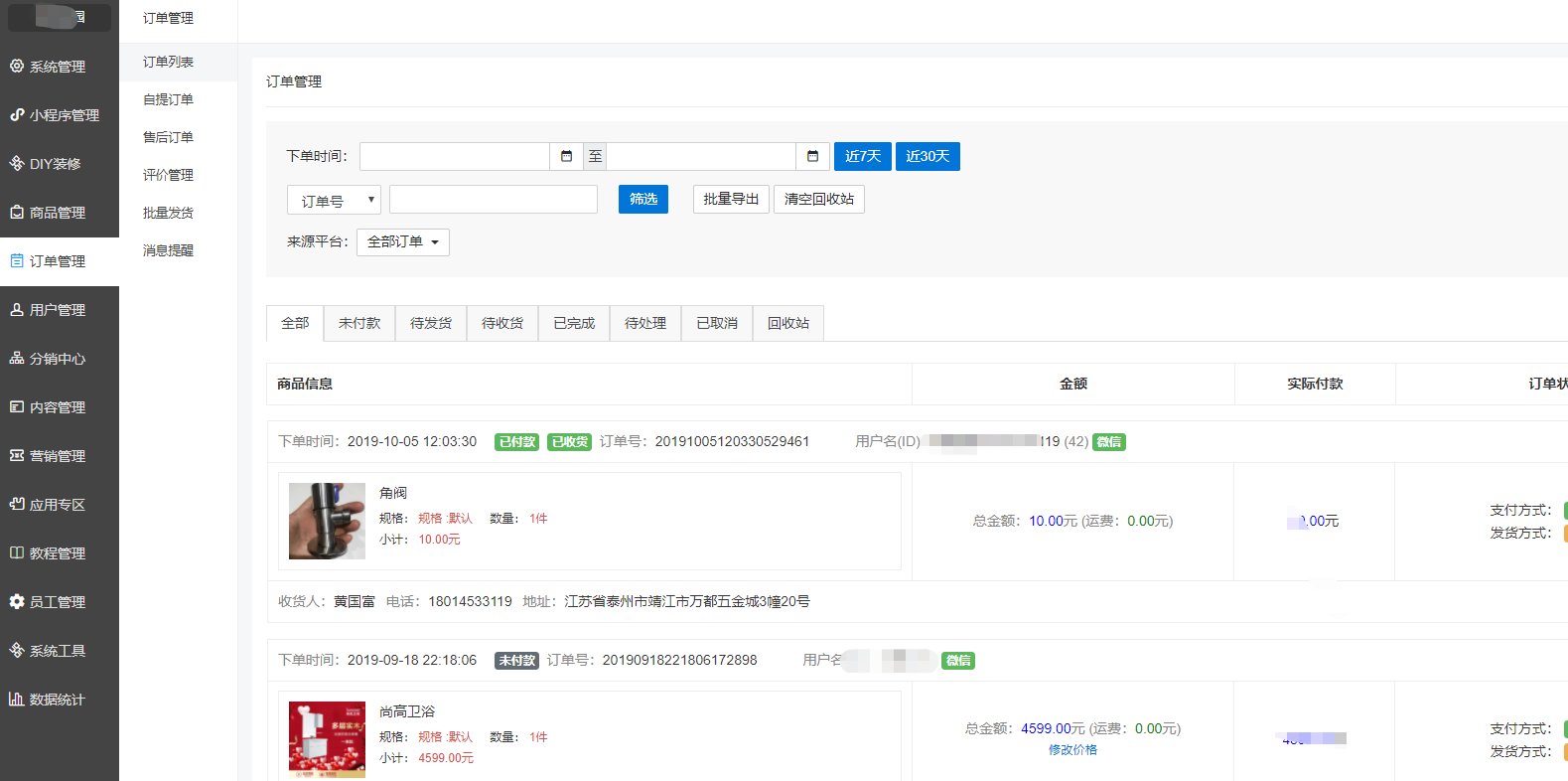
Task: Open the distribution center icon
Action: [17, 358]
